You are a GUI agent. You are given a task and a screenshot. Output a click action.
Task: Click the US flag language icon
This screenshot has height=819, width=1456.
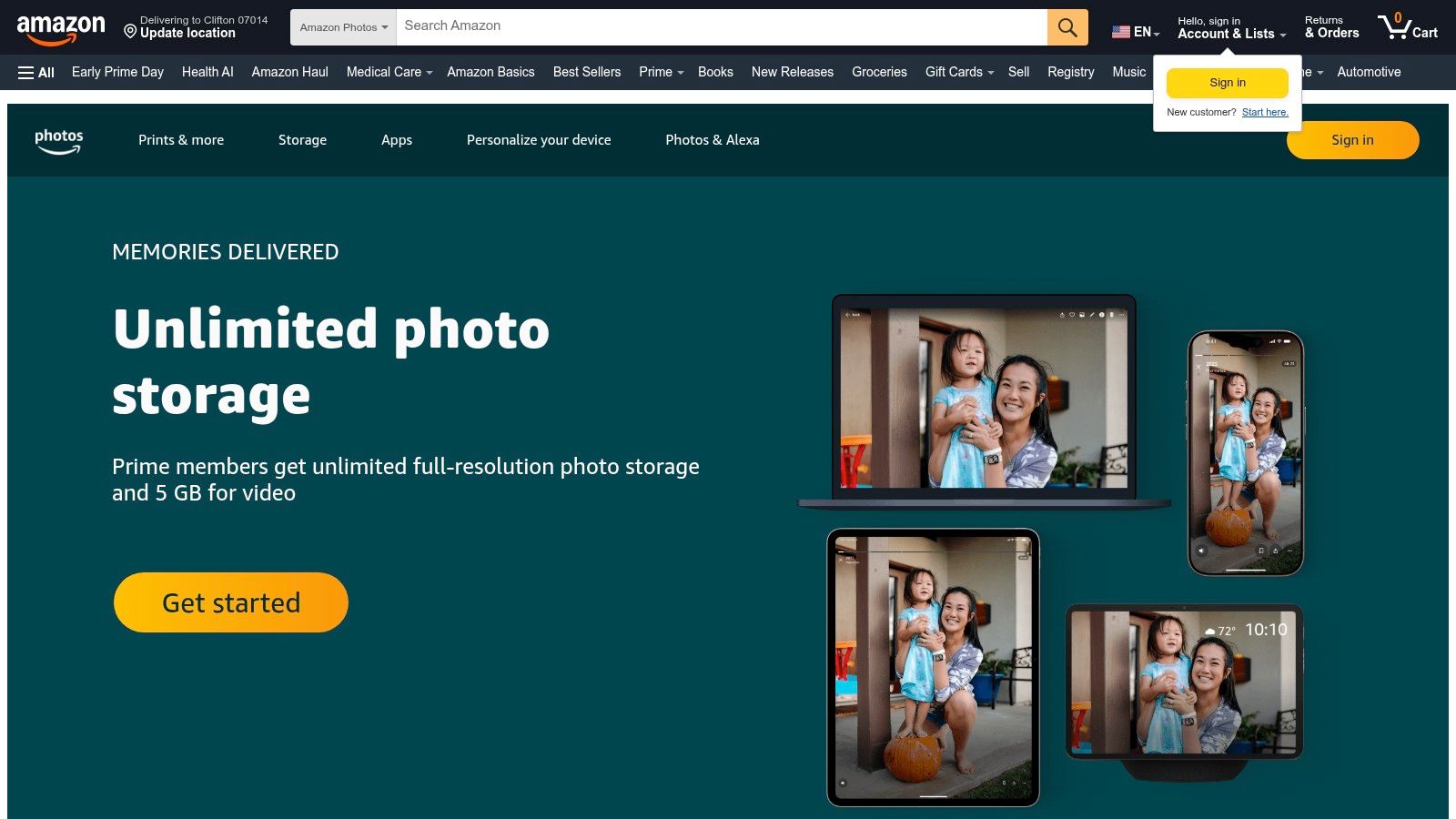1120,32
